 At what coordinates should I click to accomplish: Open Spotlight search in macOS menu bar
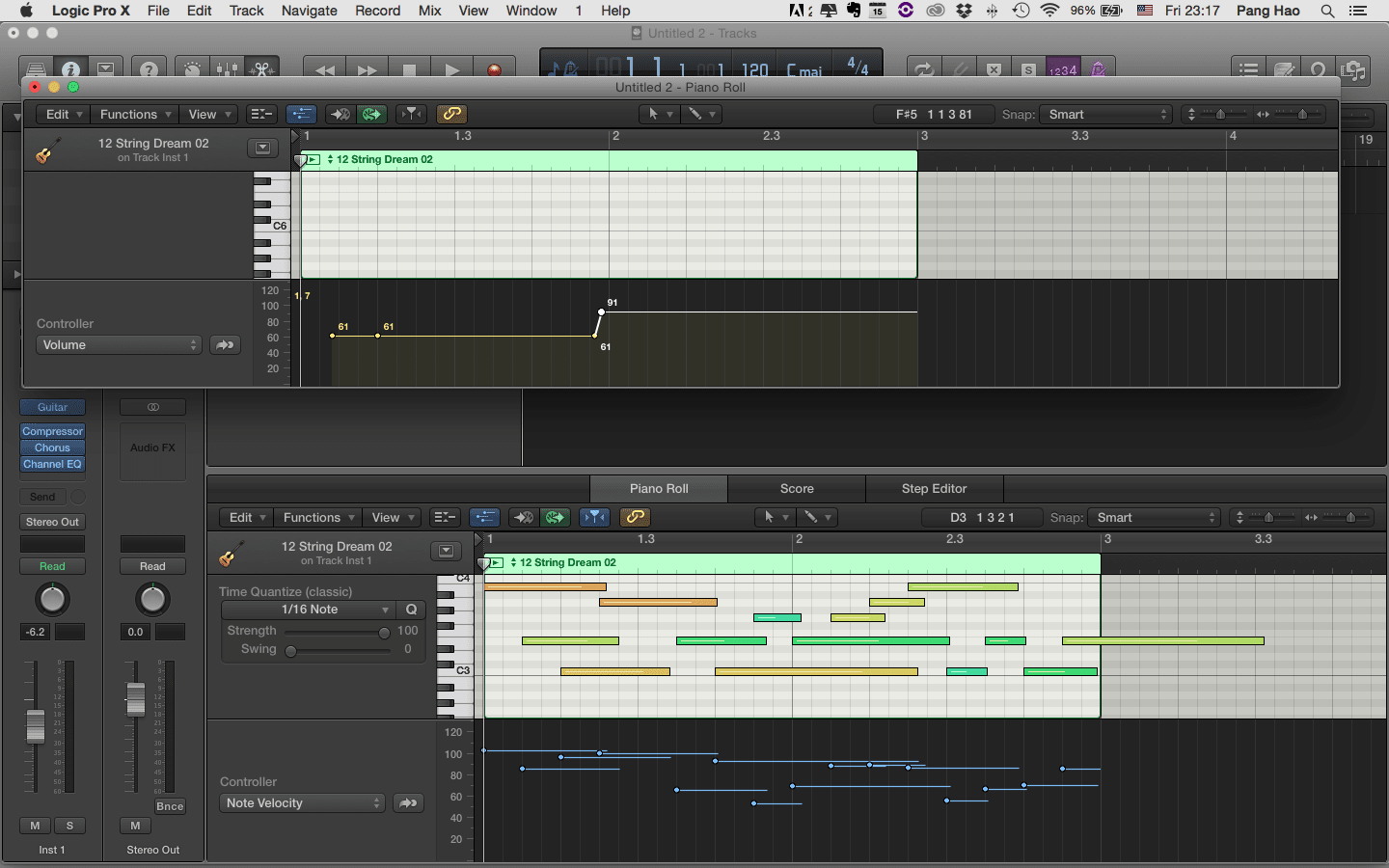[x=1327, y=11]
